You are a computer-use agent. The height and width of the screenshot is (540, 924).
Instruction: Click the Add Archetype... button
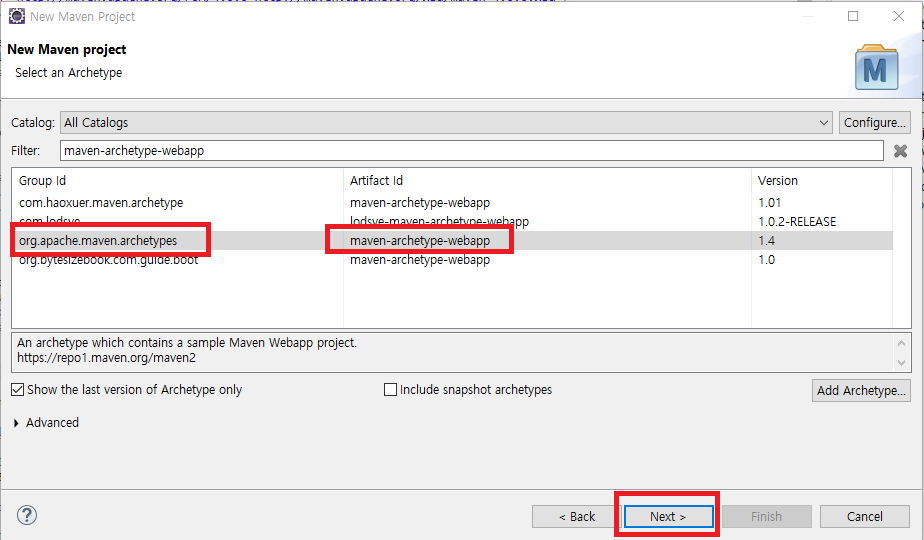pyautogui.click(x=861, y=390)
